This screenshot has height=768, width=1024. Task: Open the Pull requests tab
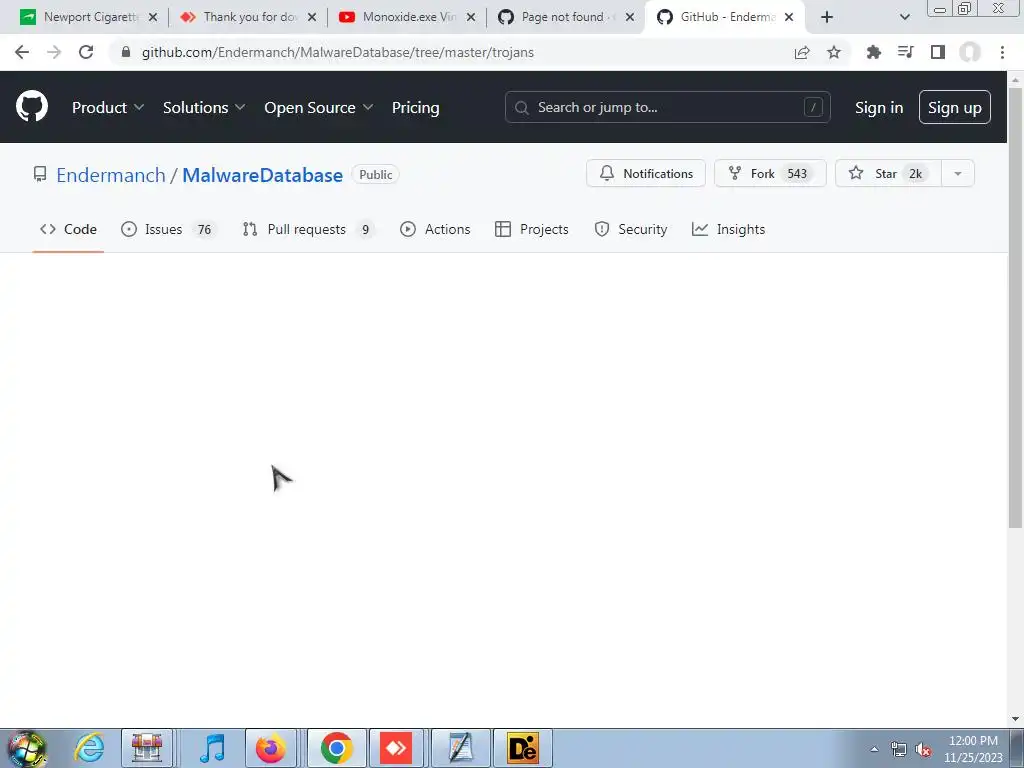[308, 229]
